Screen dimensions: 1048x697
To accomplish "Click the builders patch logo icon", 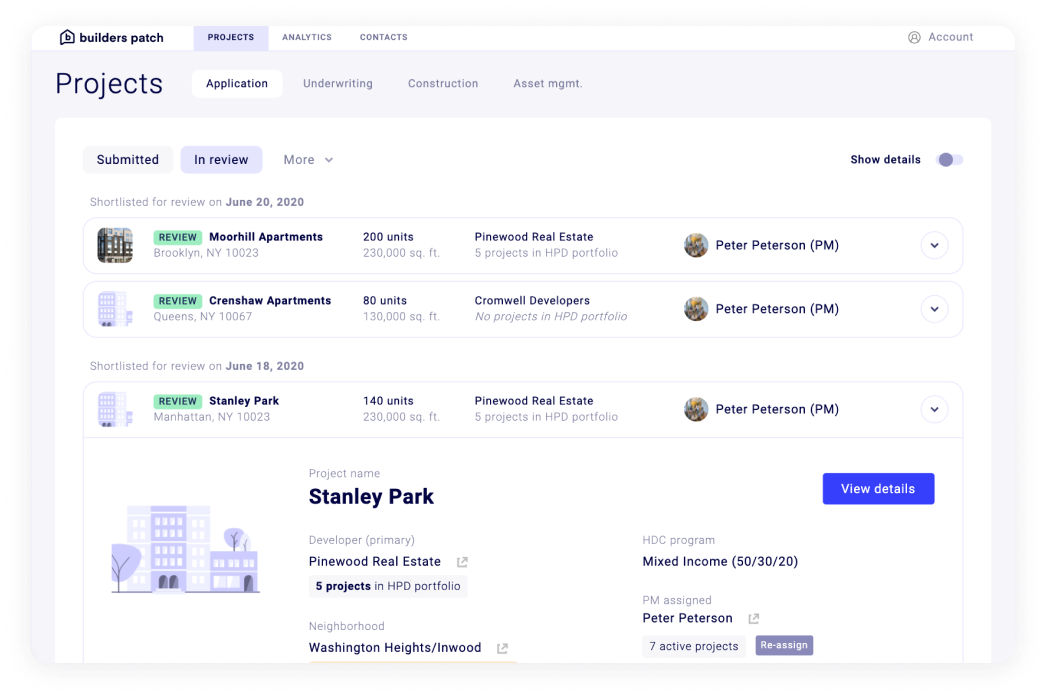I will (x=67, y=37).
